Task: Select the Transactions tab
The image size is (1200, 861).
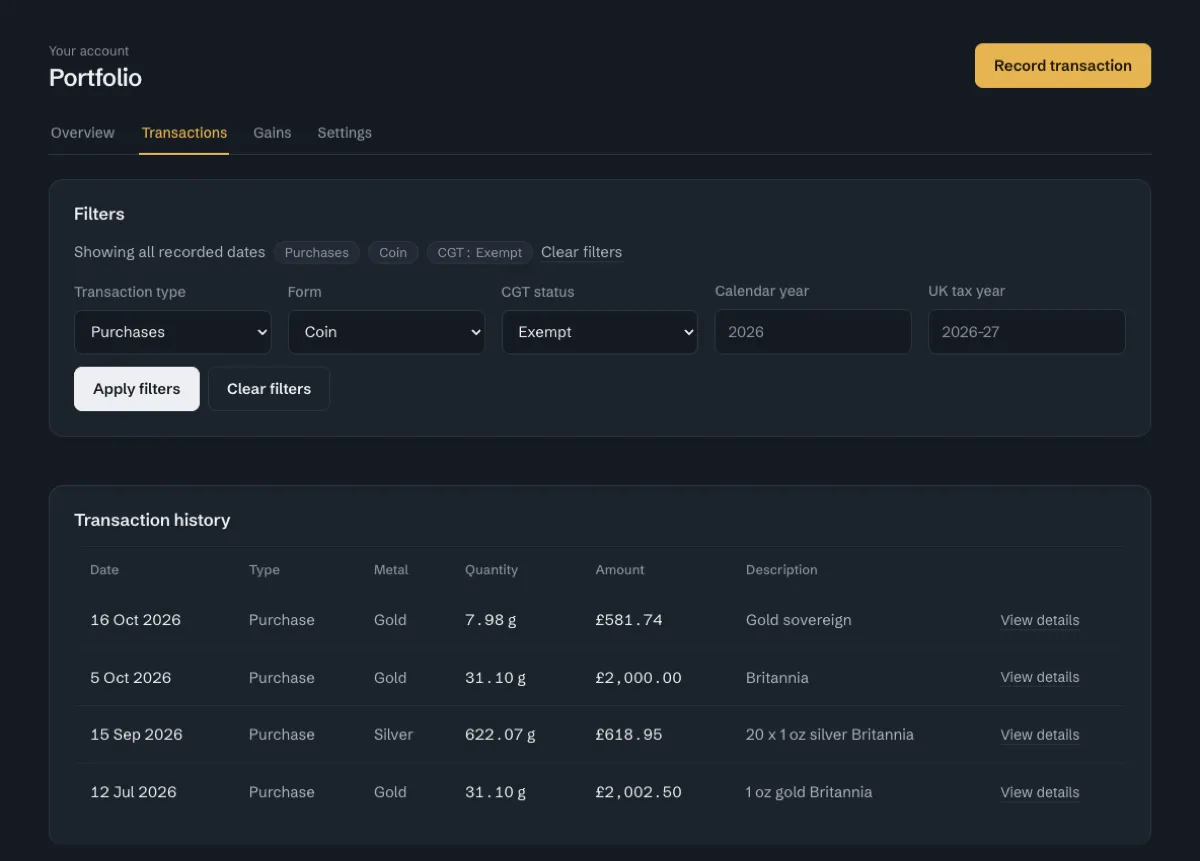Action: [184, 133]
